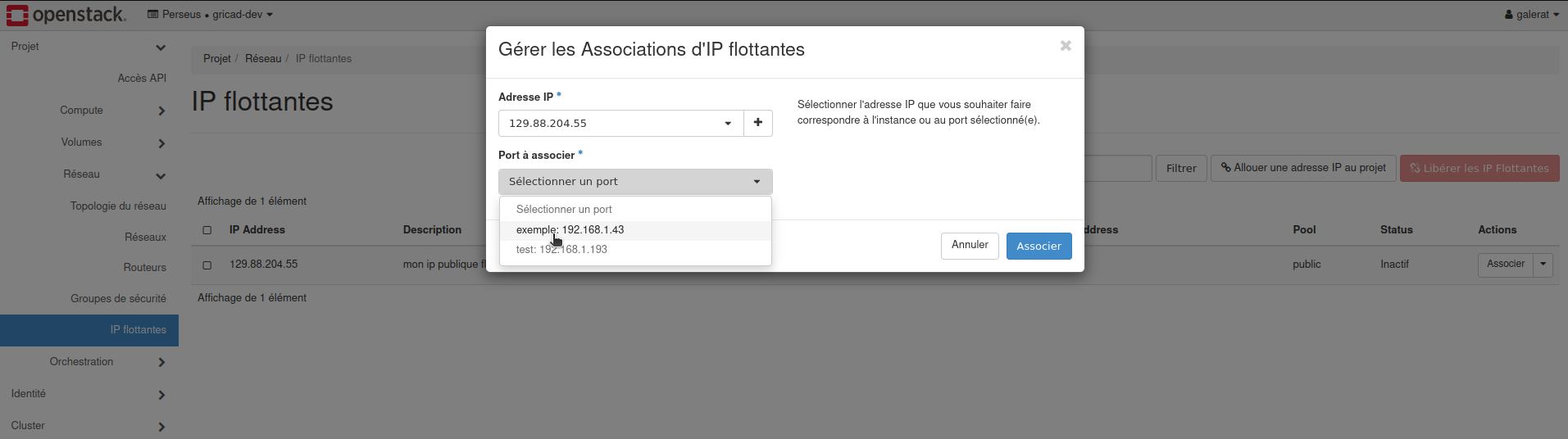
Task: Click the row's Associer action button
Action: tap(1506, 265)
